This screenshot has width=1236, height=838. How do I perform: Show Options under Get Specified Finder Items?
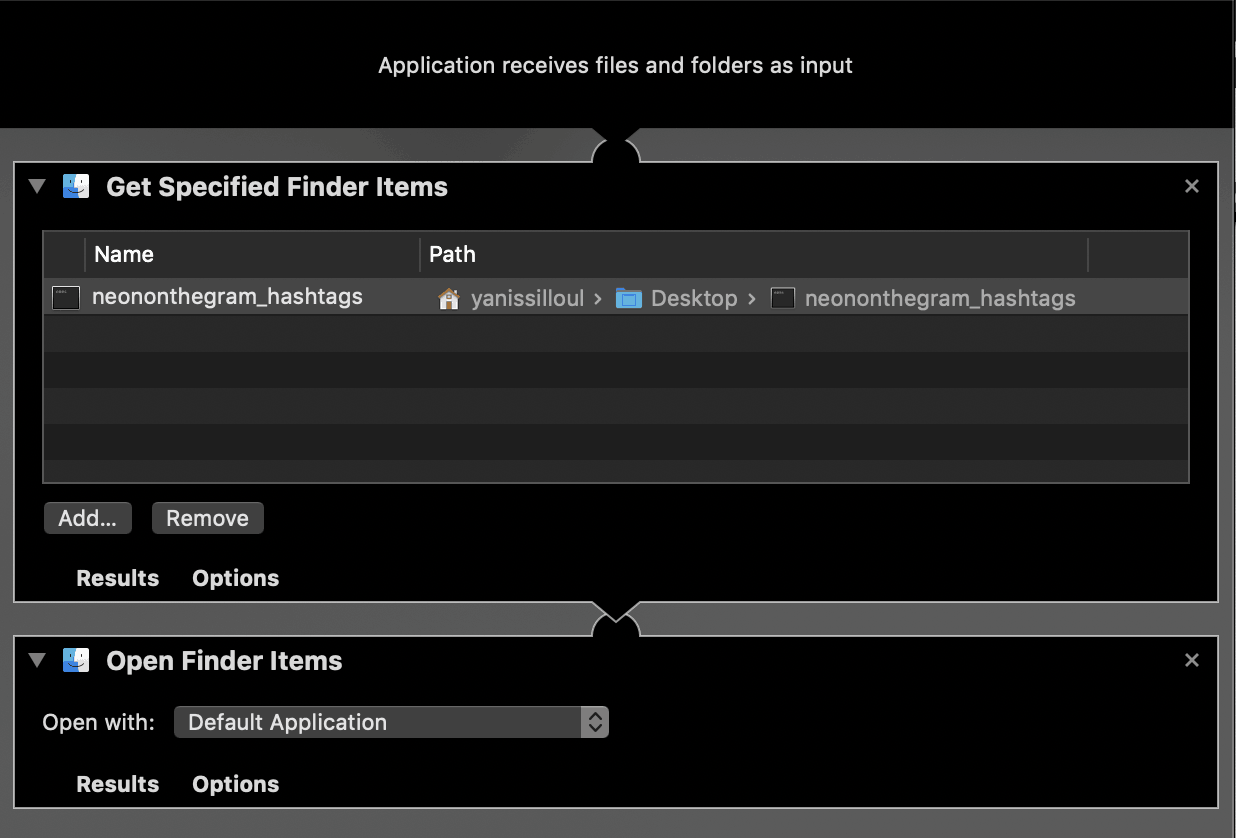tap(236, 578)
